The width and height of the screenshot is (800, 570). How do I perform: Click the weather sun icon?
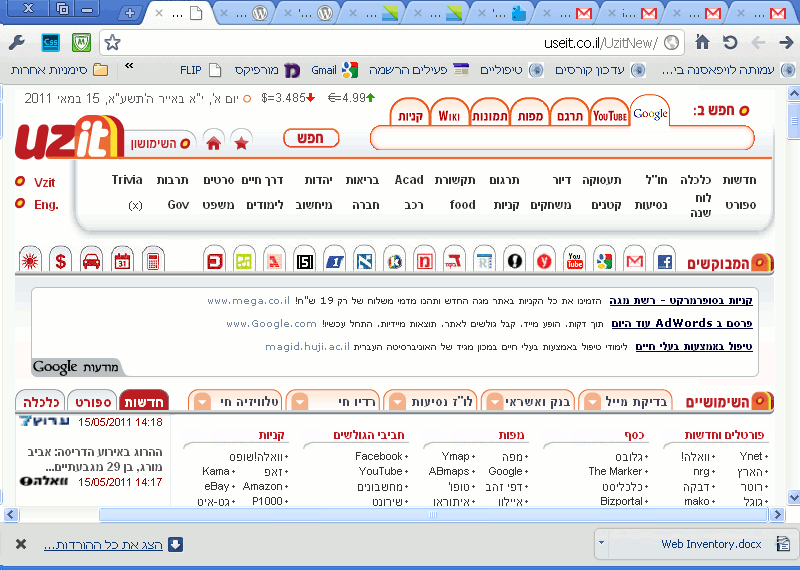pos(30,261)
